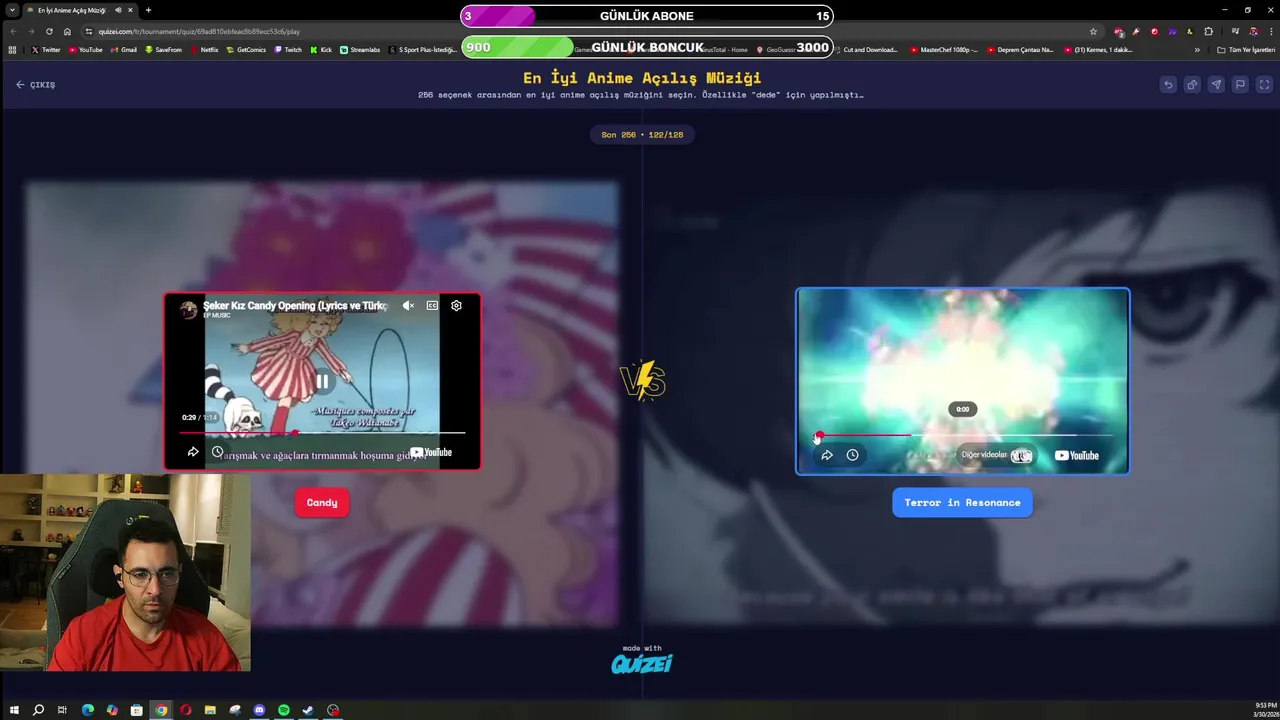The height and width of the screenshot is (720, 1280).
Task: Open settings gear on Candy video
Action: pos(456,306)
